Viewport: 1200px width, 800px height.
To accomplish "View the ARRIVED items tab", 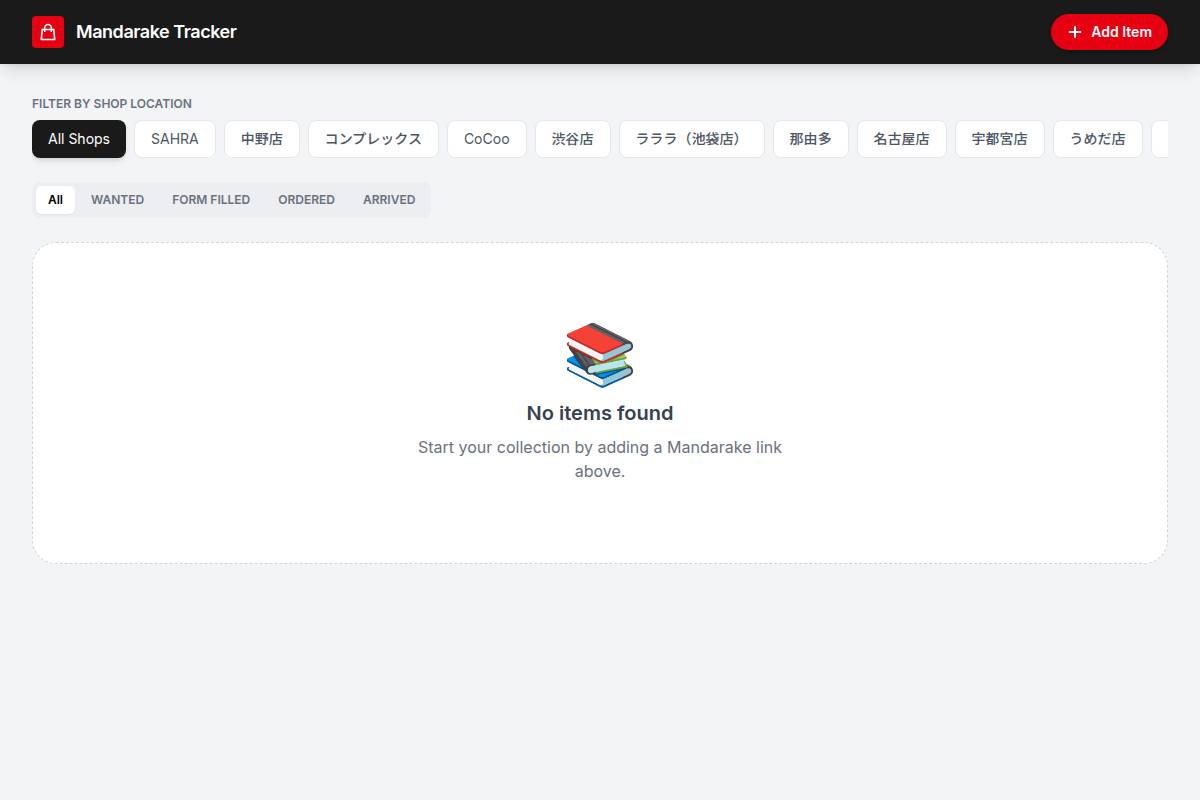I will tap(389, 200).
